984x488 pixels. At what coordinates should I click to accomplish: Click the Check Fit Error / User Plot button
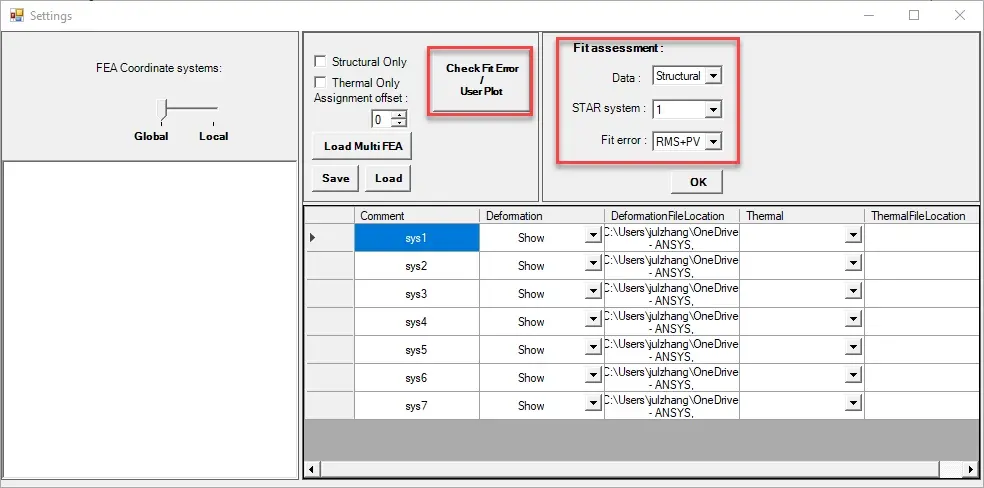point(482,80)
